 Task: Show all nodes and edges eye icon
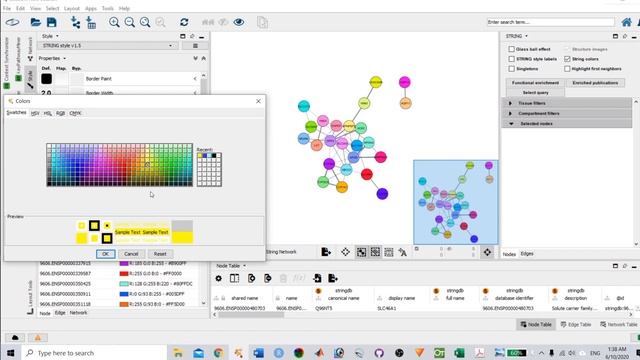pos(239,22)
